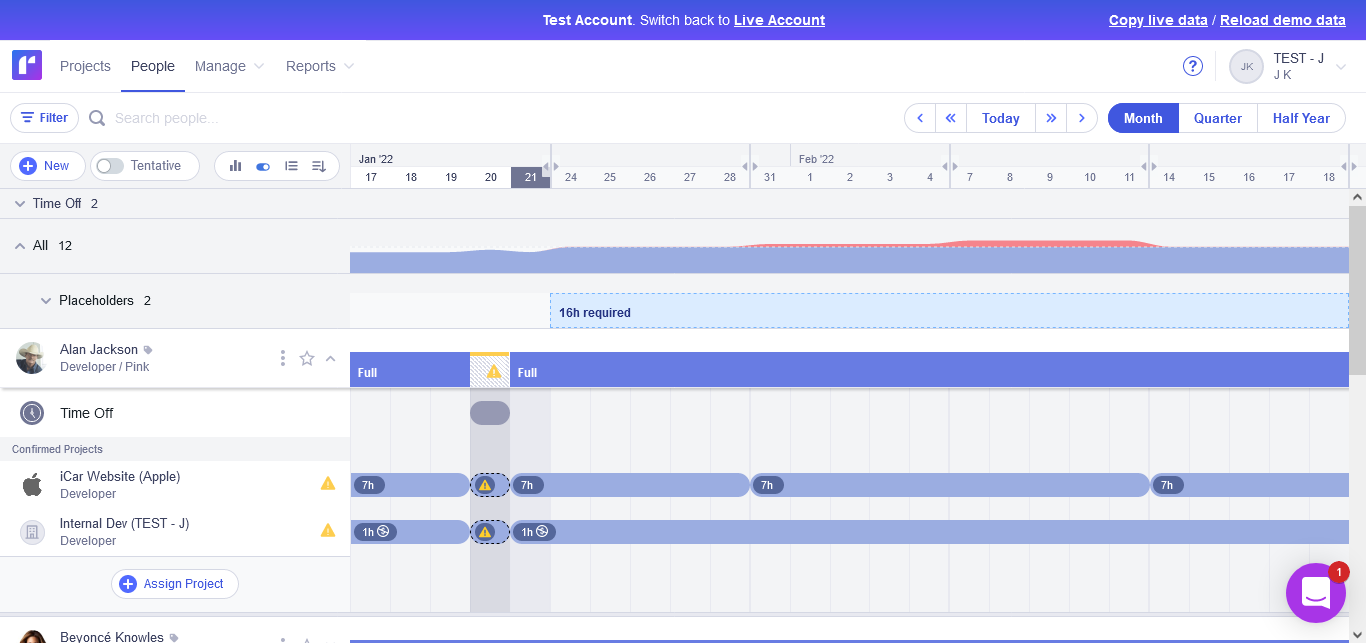Click the warning icon in Alan's availability bar
This screenshot has height=643, width=1366.
pos(493,372)
